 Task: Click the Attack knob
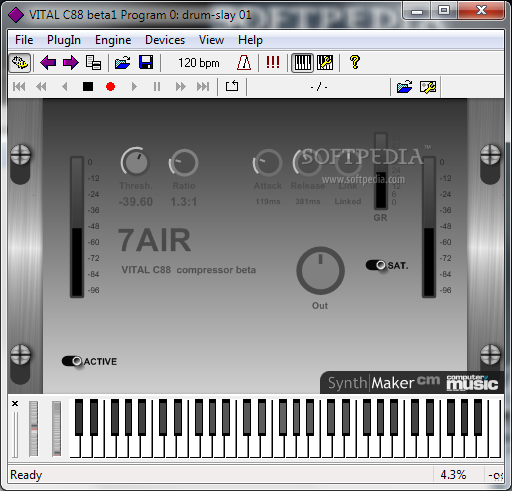[x=267, y=162]
